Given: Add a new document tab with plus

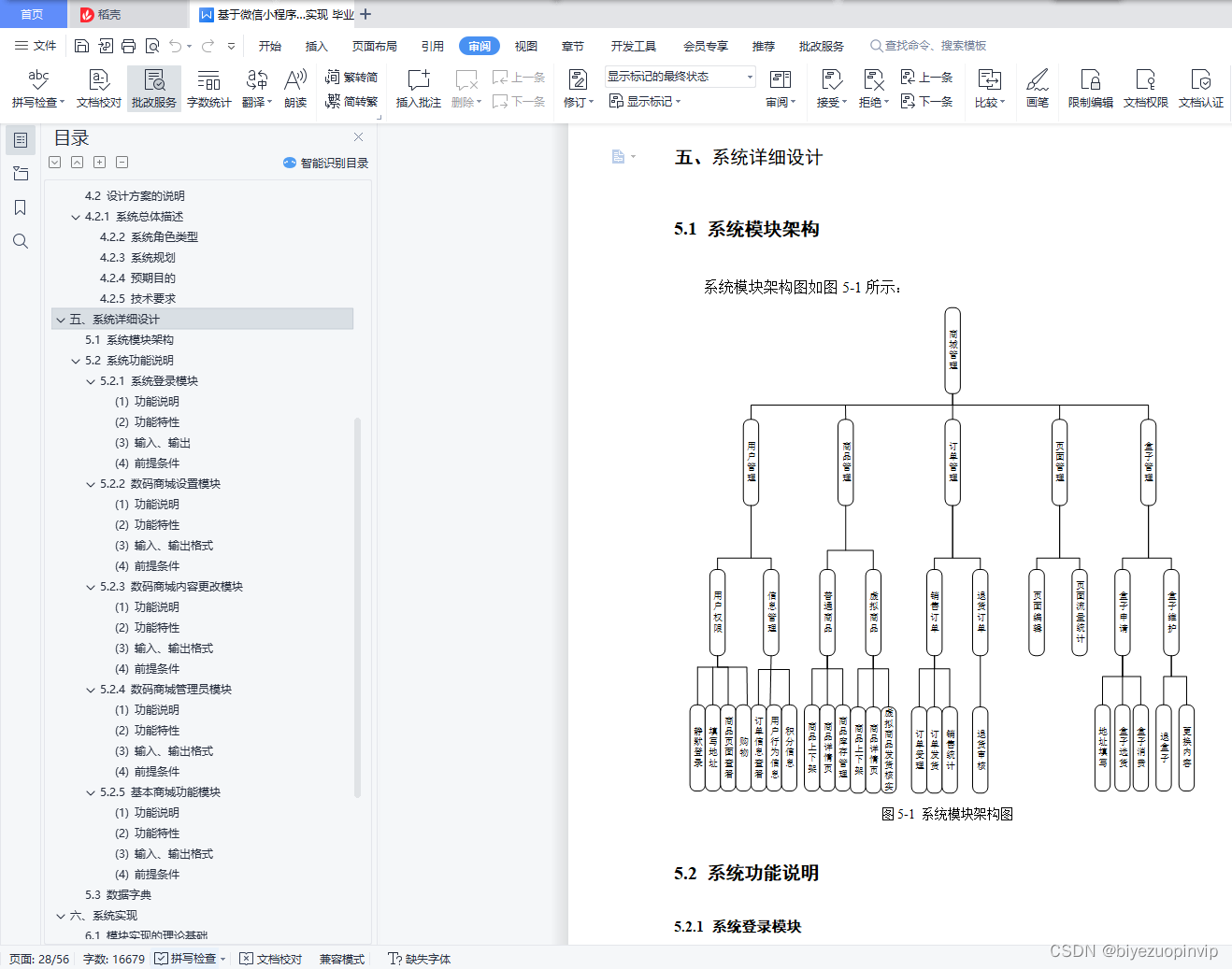Looking at the screenshot, I should (x=365, y=14).
